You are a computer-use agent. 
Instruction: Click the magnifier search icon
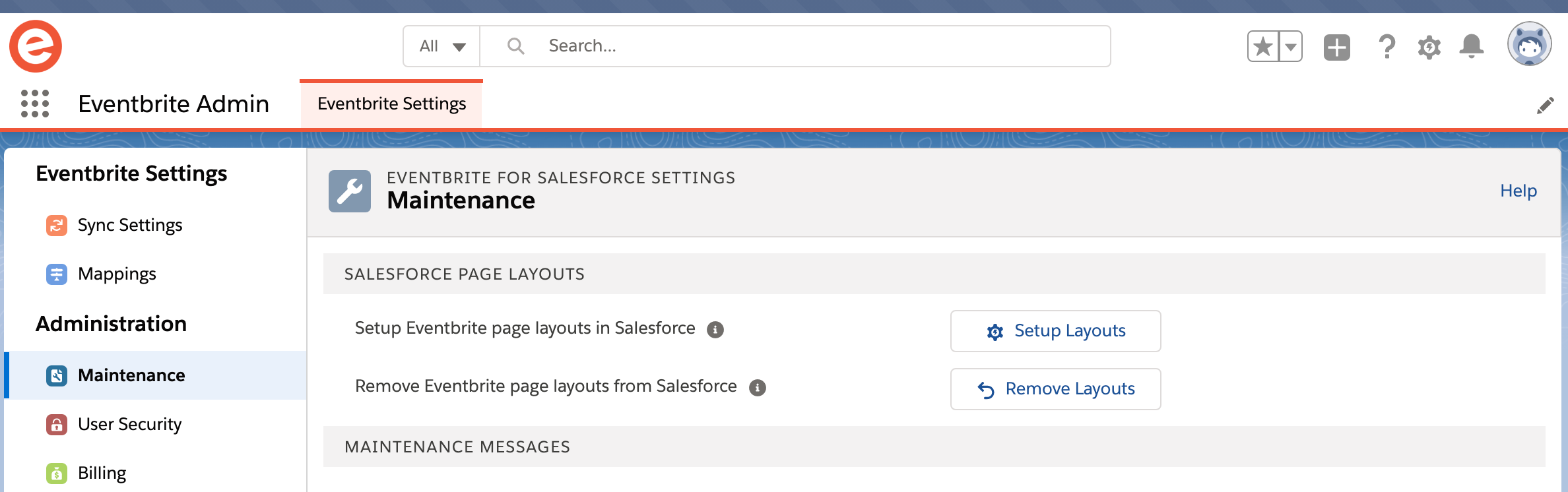515,46
